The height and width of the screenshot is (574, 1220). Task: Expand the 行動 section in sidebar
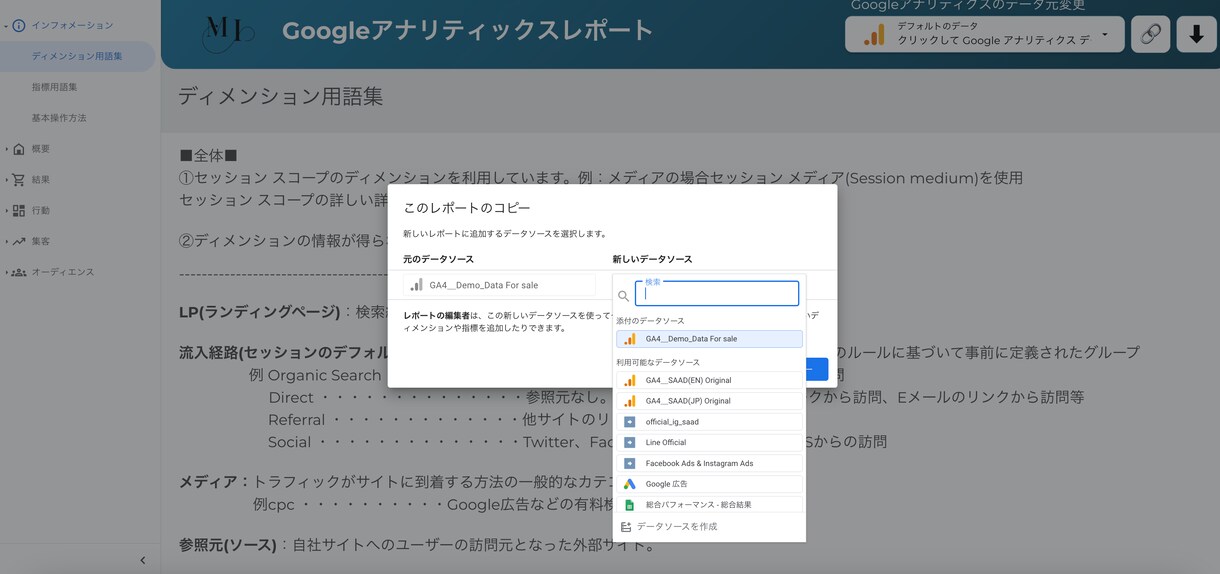6,211
